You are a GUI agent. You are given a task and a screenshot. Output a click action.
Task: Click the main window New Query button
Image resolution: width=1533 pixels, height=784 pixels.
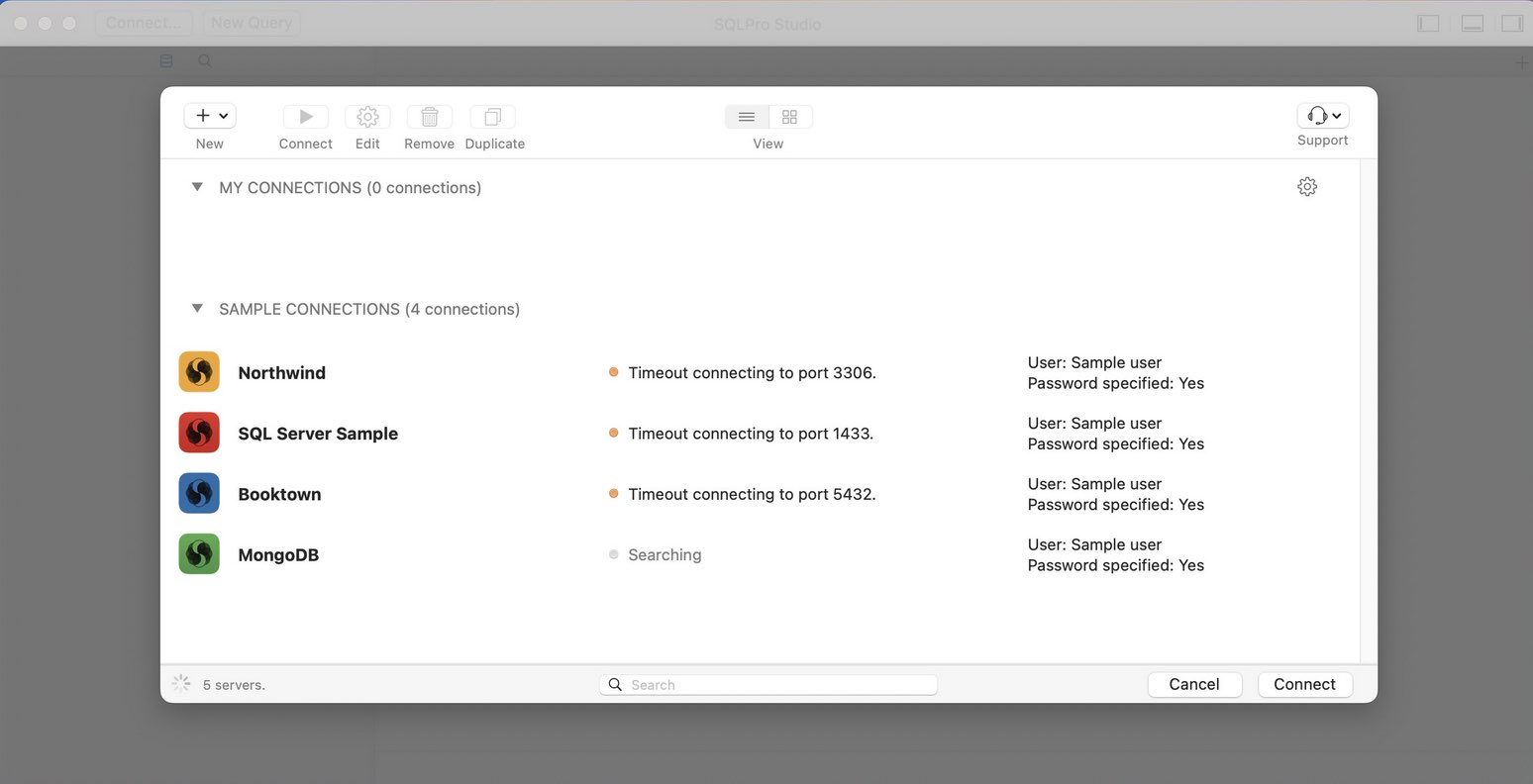coord(252,23)
